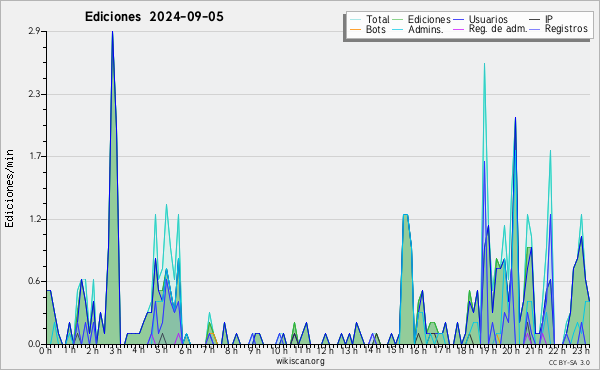Click the '7 h' x-axis label
This screenshot has height=370, width=600.
209,351
